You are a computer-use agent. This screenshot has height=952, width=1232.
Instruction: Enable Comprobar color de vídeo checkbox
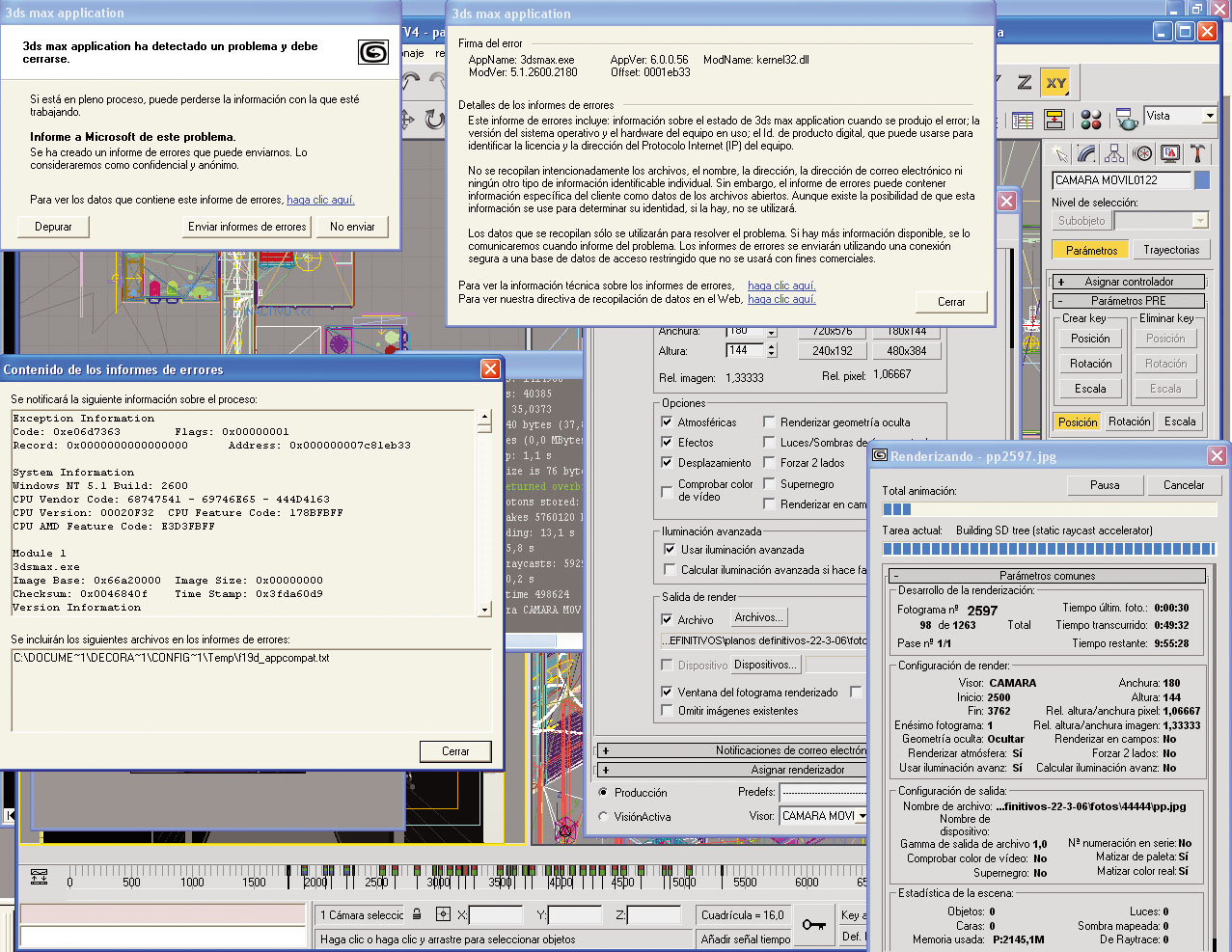coord(667,491)
